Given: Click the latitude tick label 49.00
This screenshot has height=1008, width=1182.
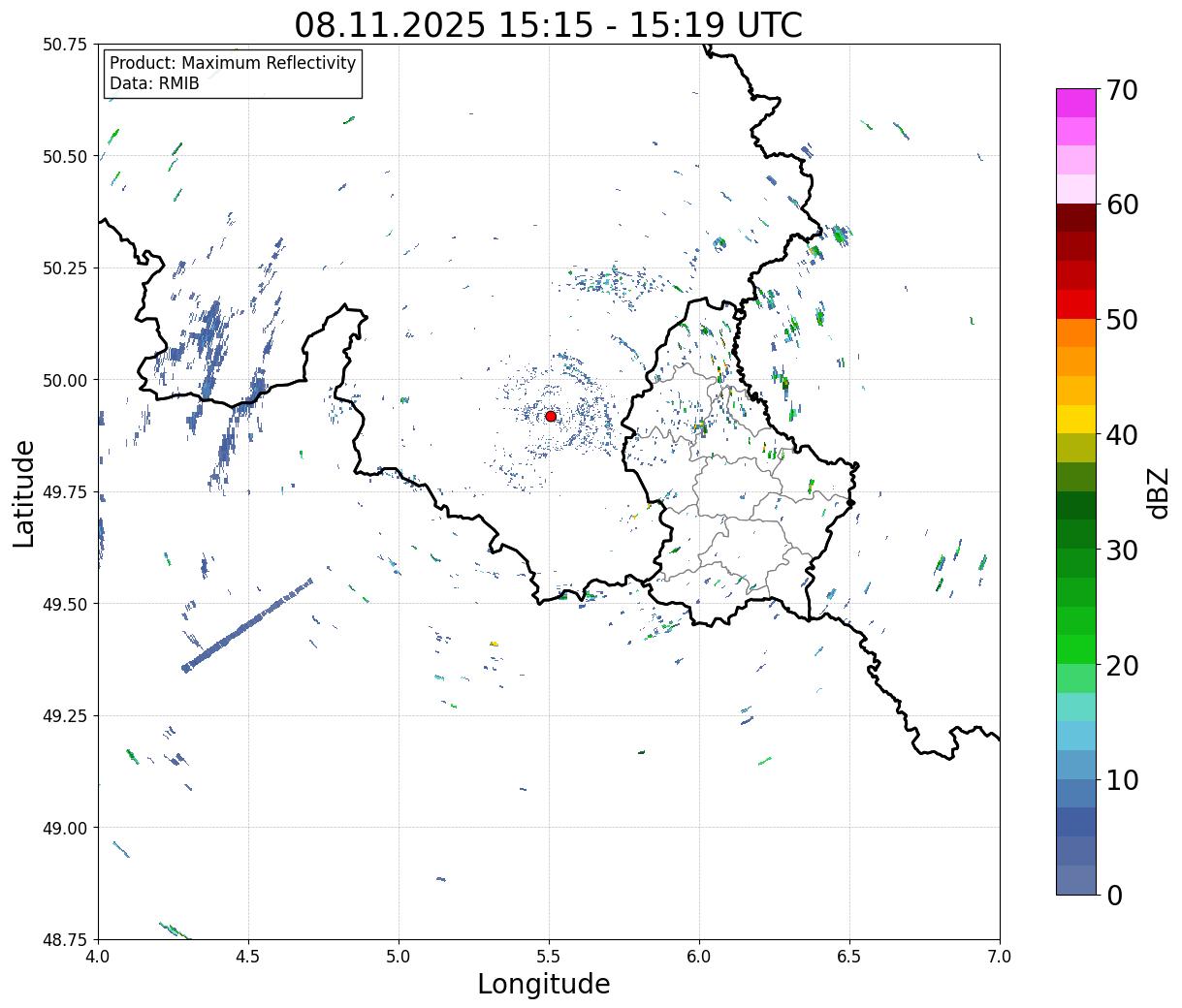Looking at the screenshot, I should coord(66,828).
